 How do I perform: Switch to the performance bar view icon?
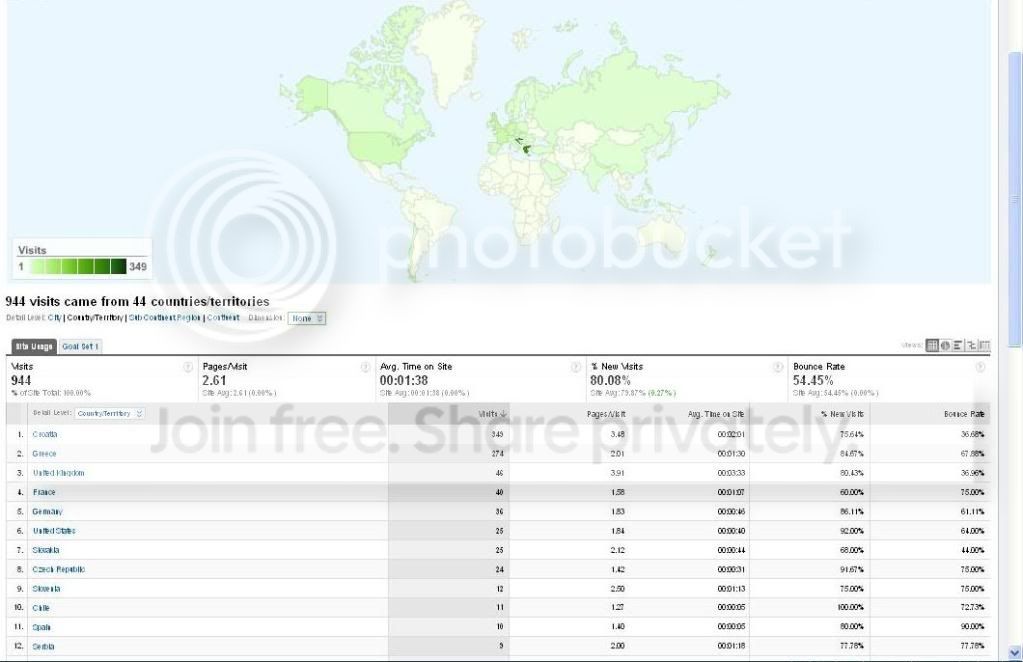point(958,345)
